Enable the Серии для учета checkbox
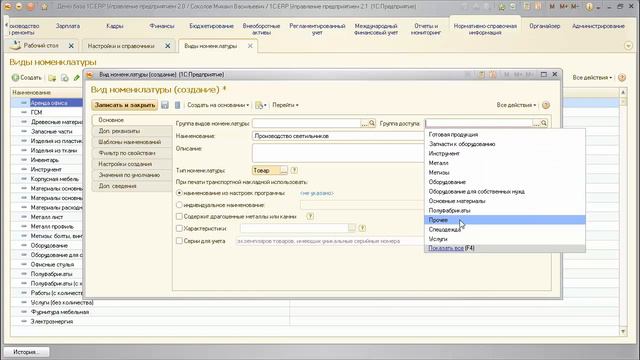640x360 pixels. (x=179, y=241)
